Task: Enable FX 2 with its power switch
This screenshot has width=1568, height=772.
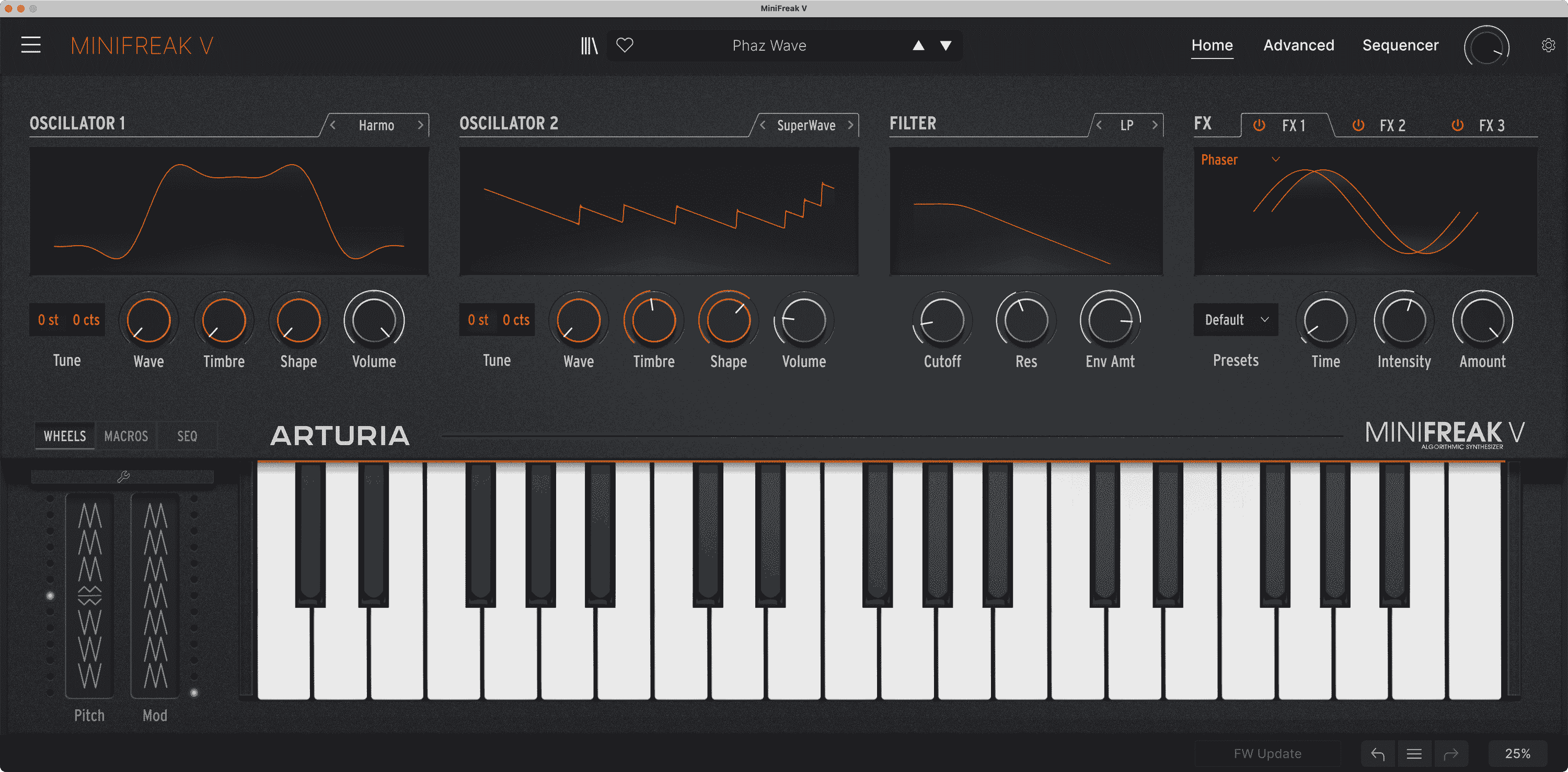Action: (1358, 125)
